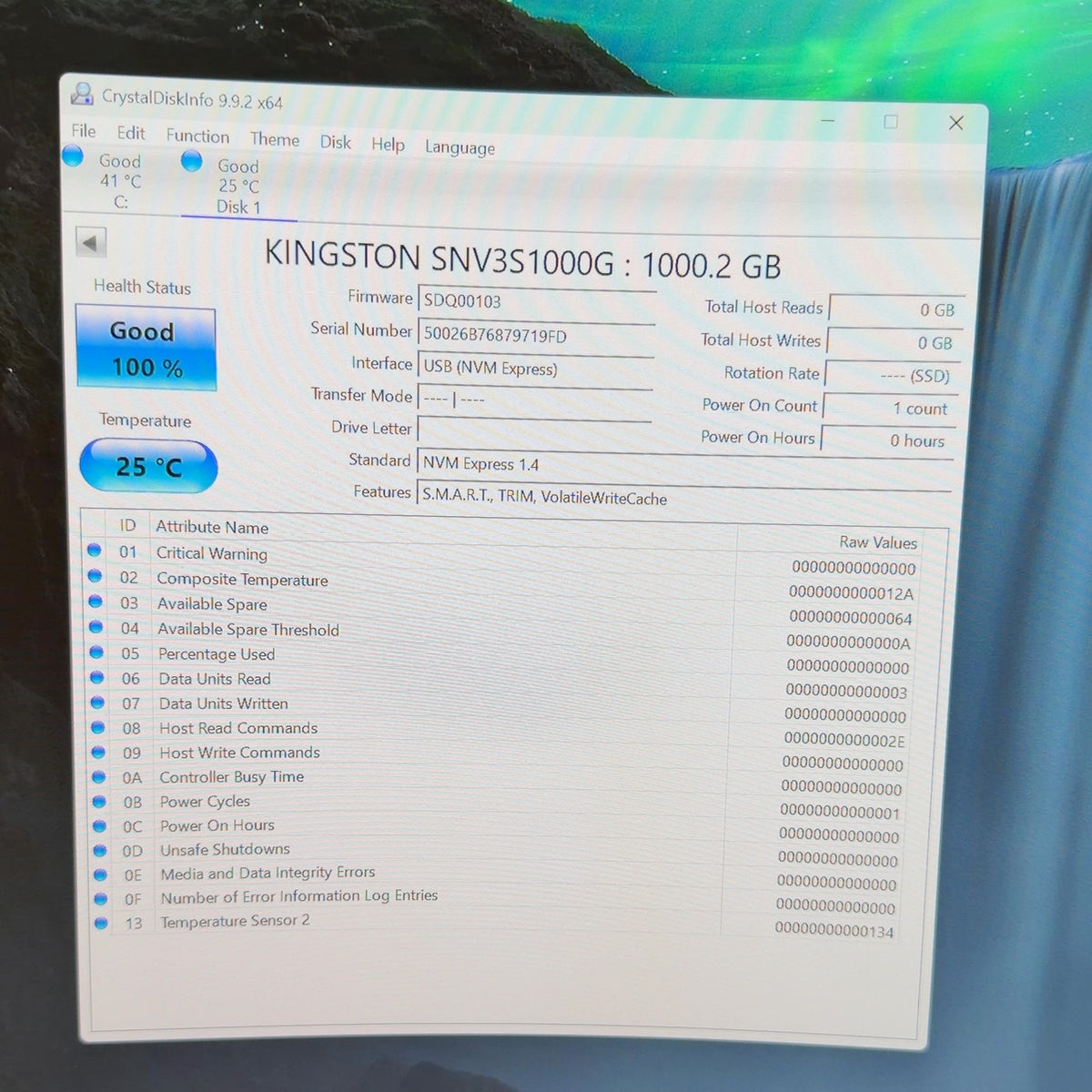This screenshot has height=1092, width=1092.
Task: Select the Host Read Commands attribute name
Action: click(238, 728)
